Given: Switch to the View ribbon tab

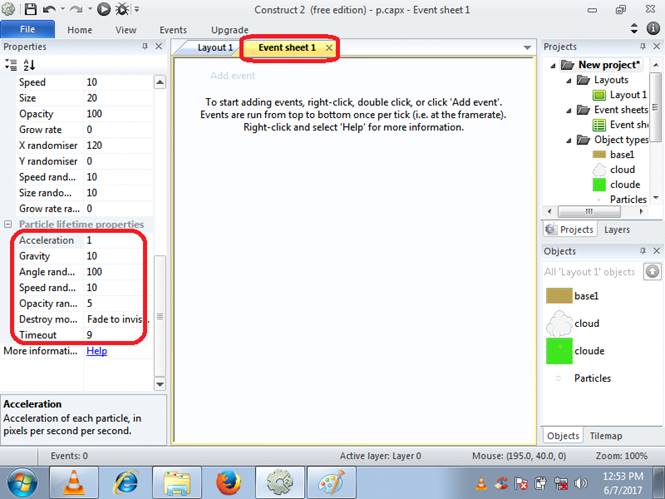Looking at the screenshot, I should pyautogui.click(x=126, y=30).
